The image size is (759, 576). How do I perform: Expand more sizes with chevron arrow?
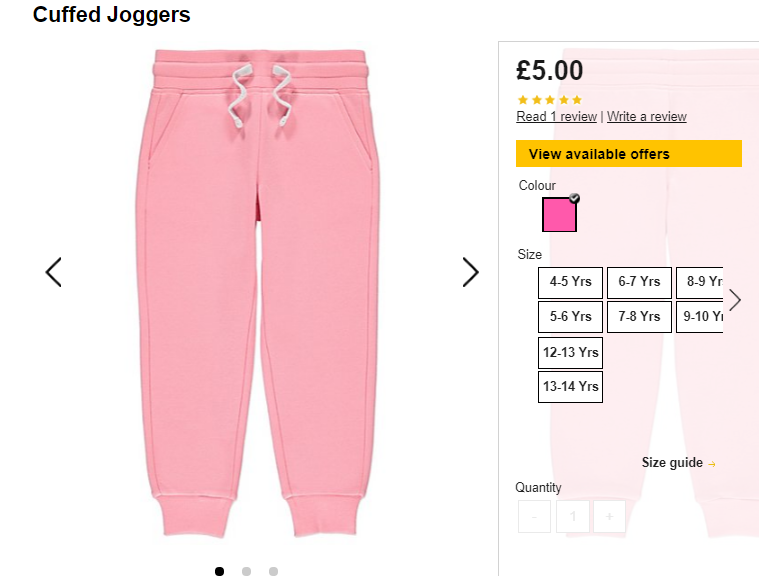tap(735, 300)
